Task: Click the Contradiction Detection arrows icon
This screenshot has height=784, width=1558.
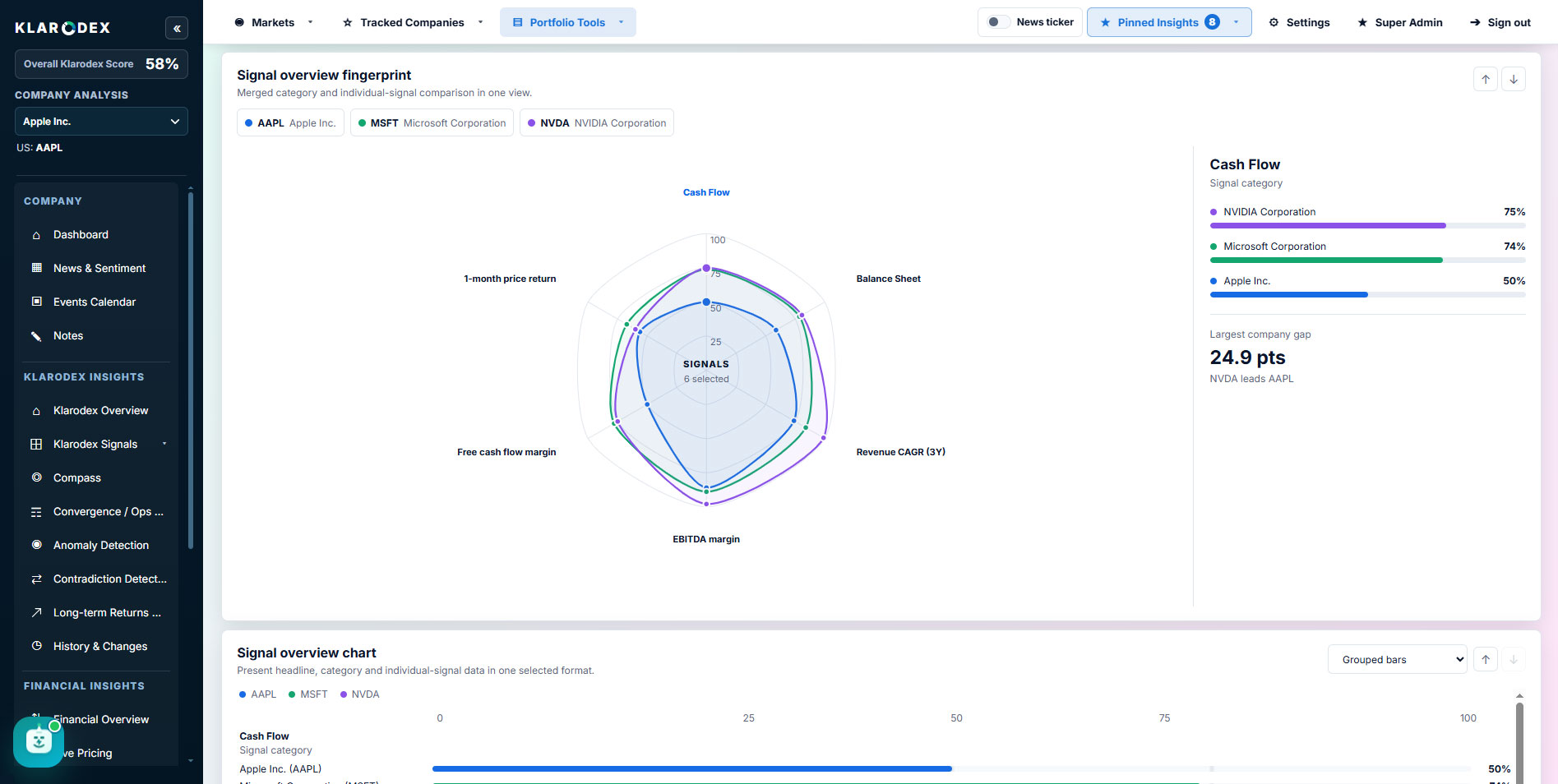Action: [x=36, y=579]
